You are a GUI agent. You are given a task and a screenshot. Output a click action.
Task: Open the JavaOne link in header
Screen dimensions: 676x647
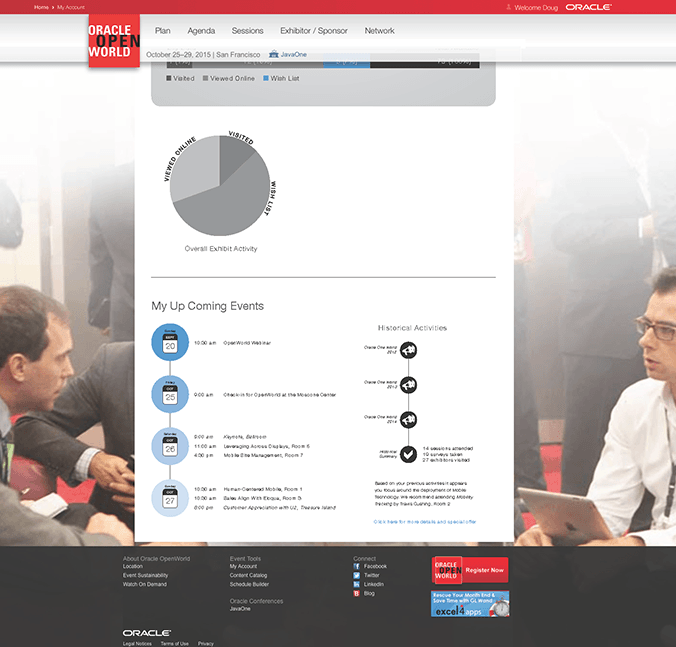tap(294, 54)
